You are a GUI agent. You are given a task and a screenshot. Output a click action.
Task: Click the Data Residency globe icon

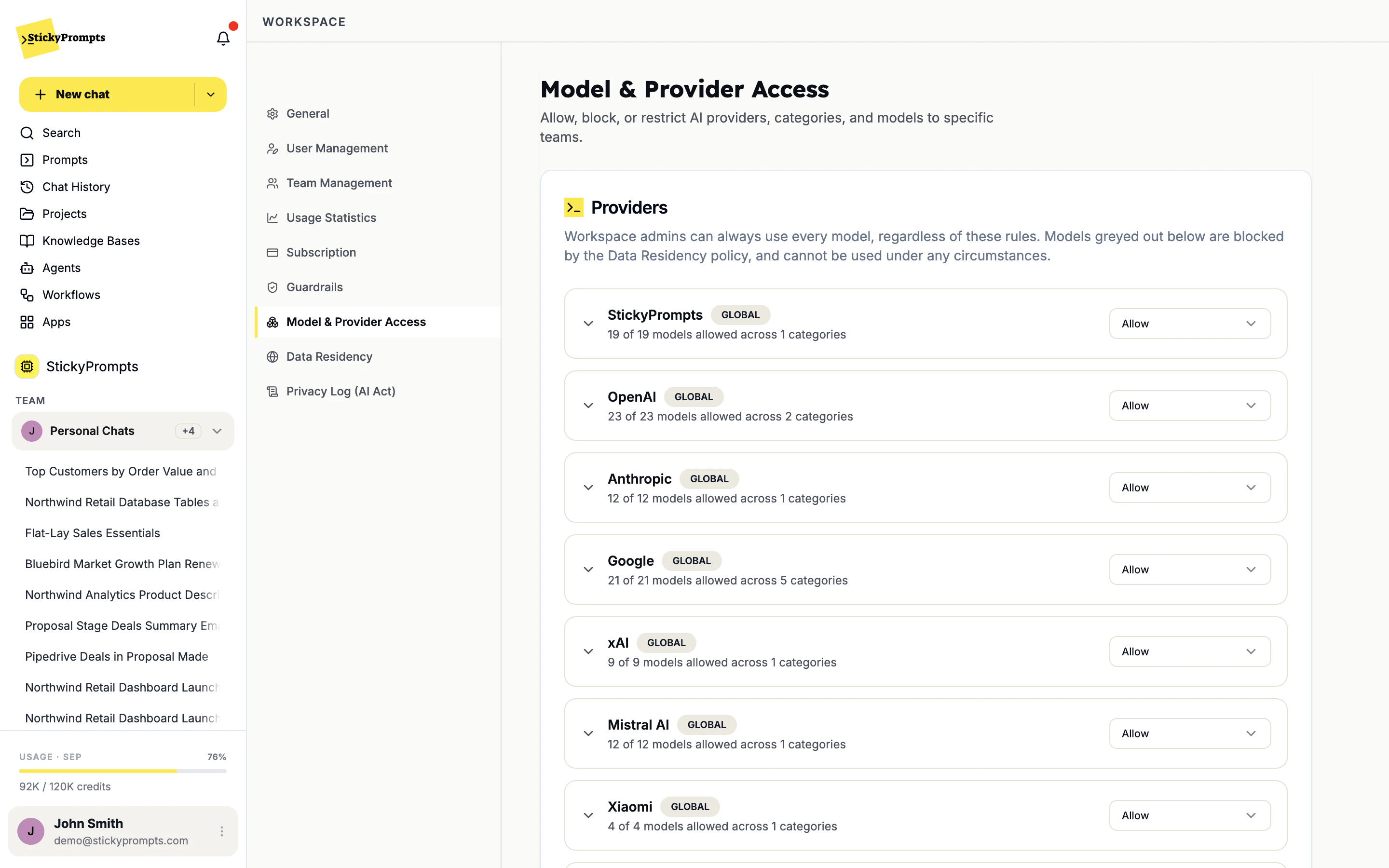click(272, 356)
